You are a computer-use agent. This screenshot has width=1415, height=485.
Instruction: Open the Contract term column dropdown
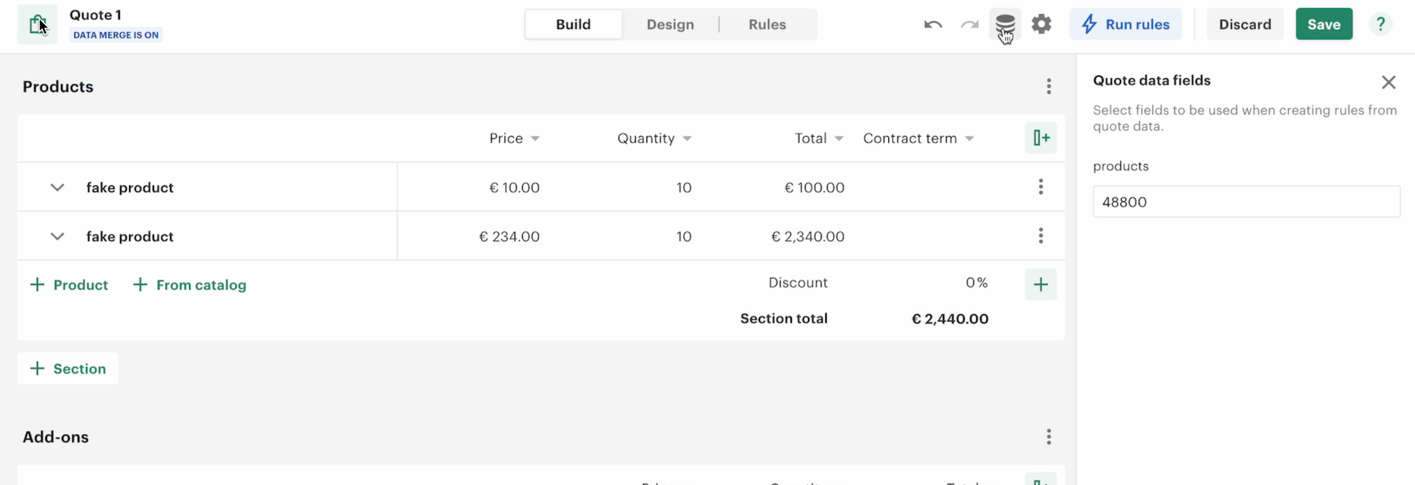click(x=969, y=139)
